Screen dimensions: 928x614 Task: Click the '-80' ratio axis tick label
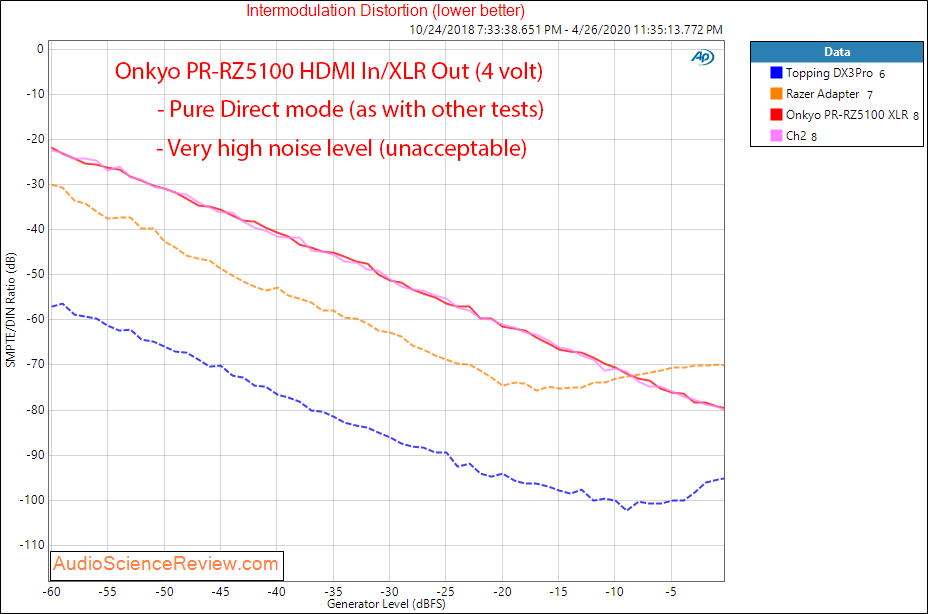35,409
